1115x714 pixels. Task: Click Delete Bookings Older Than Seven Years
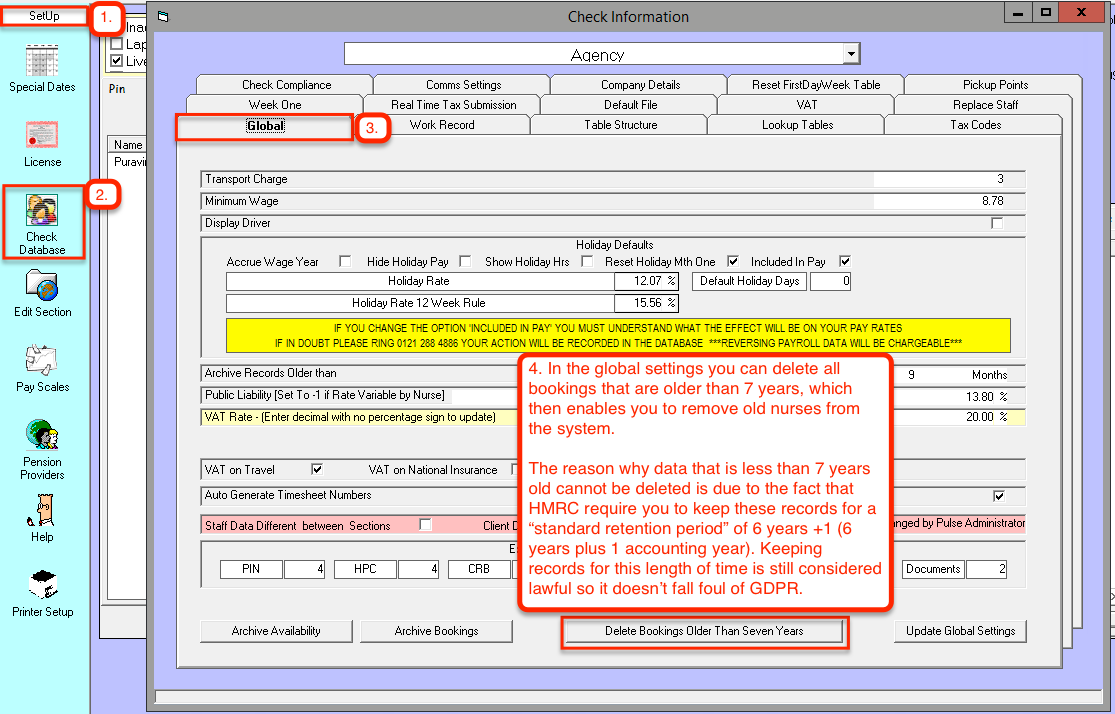(x=704, y=631)
